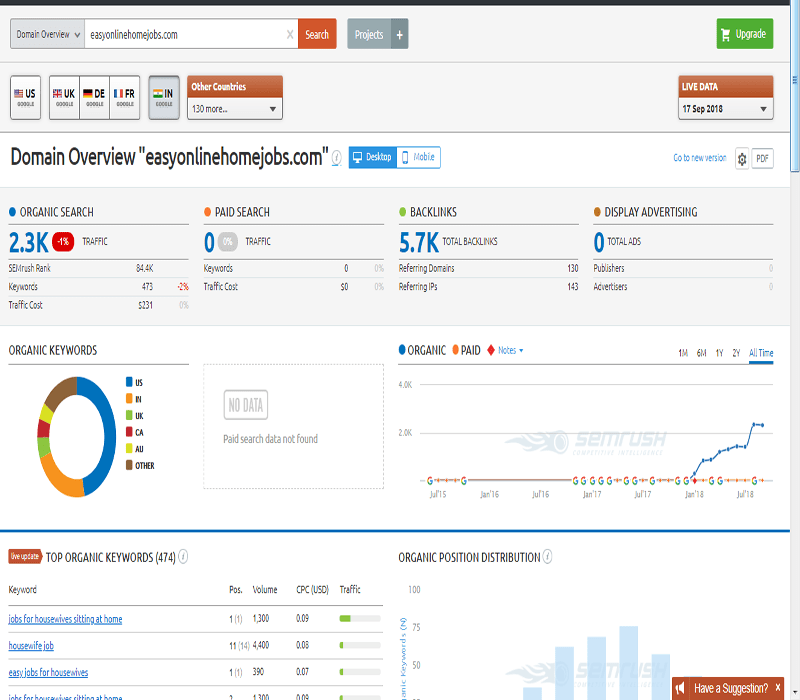Click the Referring IPs 143 value
Viewport: 800px width, 700px height.
pyautogui.click(x=572, y=287)
